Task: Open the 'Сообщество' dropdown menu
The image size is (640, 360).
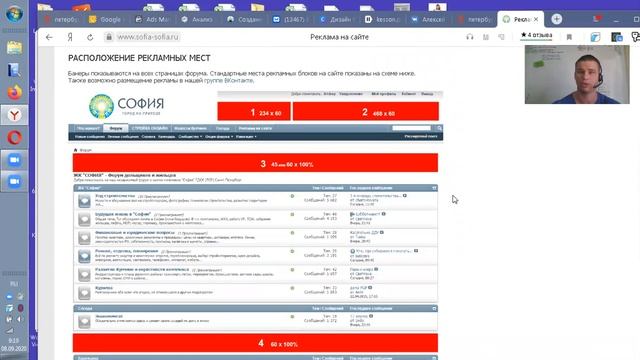Action: click(x=190, y=137)
